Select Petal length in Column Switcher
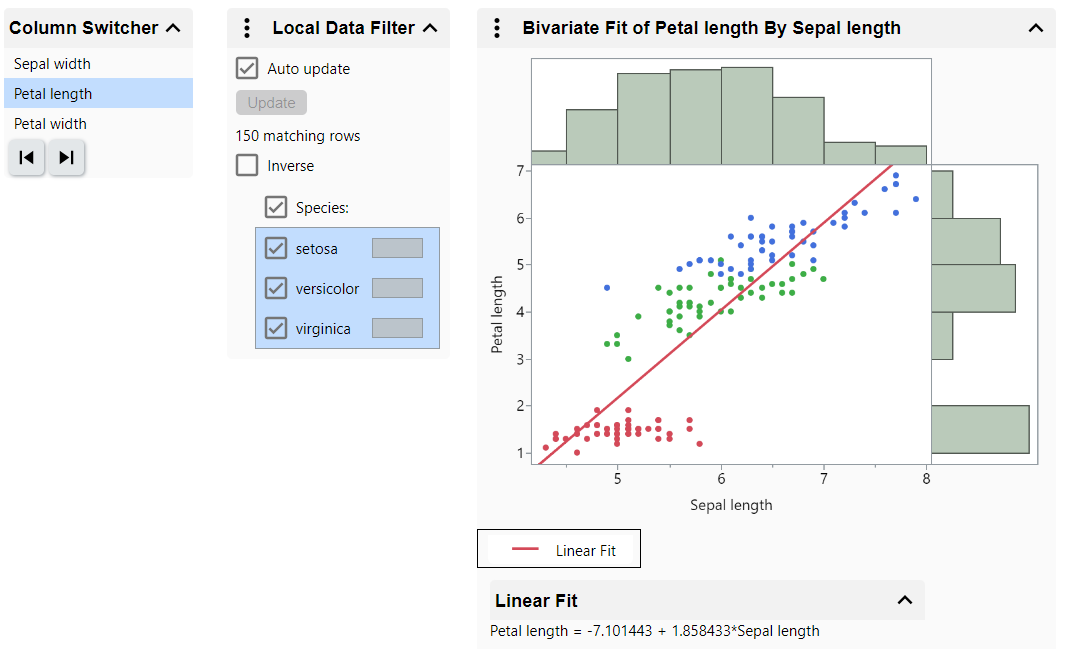 tap(53, 94)
